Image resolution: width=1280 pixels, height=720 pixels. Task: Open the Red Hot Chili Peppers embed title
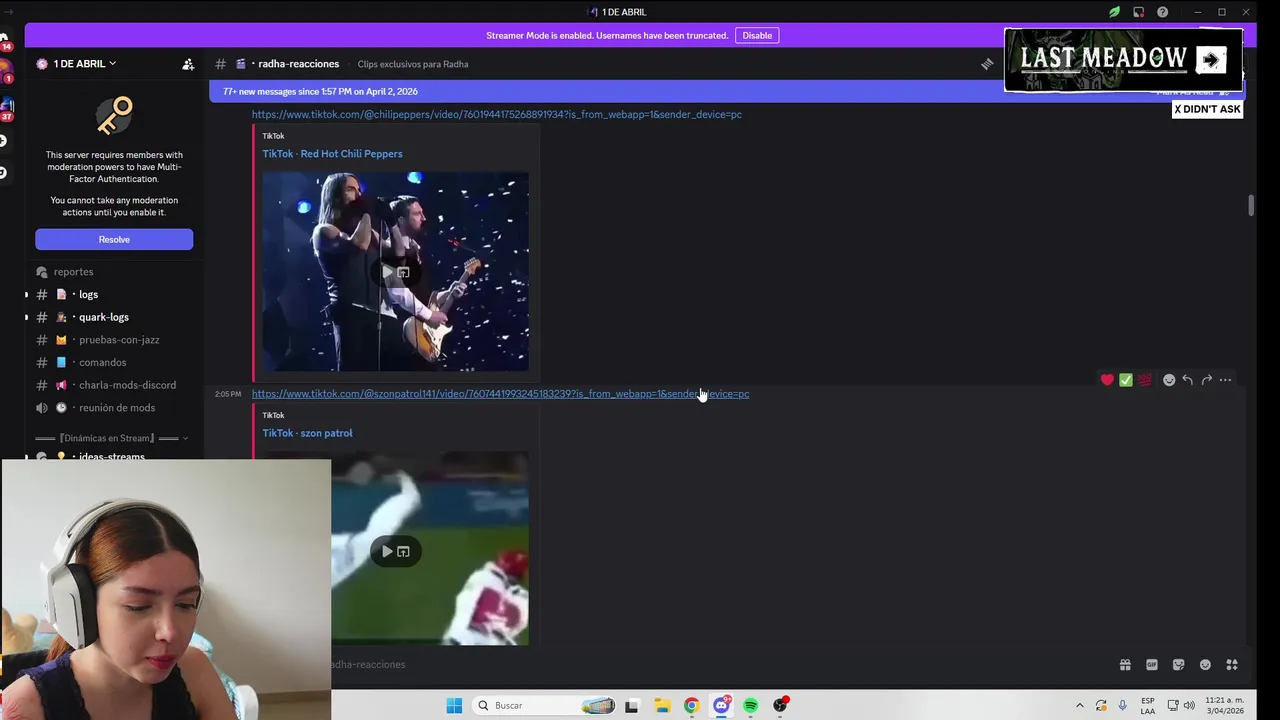click(x=332, y=154)
